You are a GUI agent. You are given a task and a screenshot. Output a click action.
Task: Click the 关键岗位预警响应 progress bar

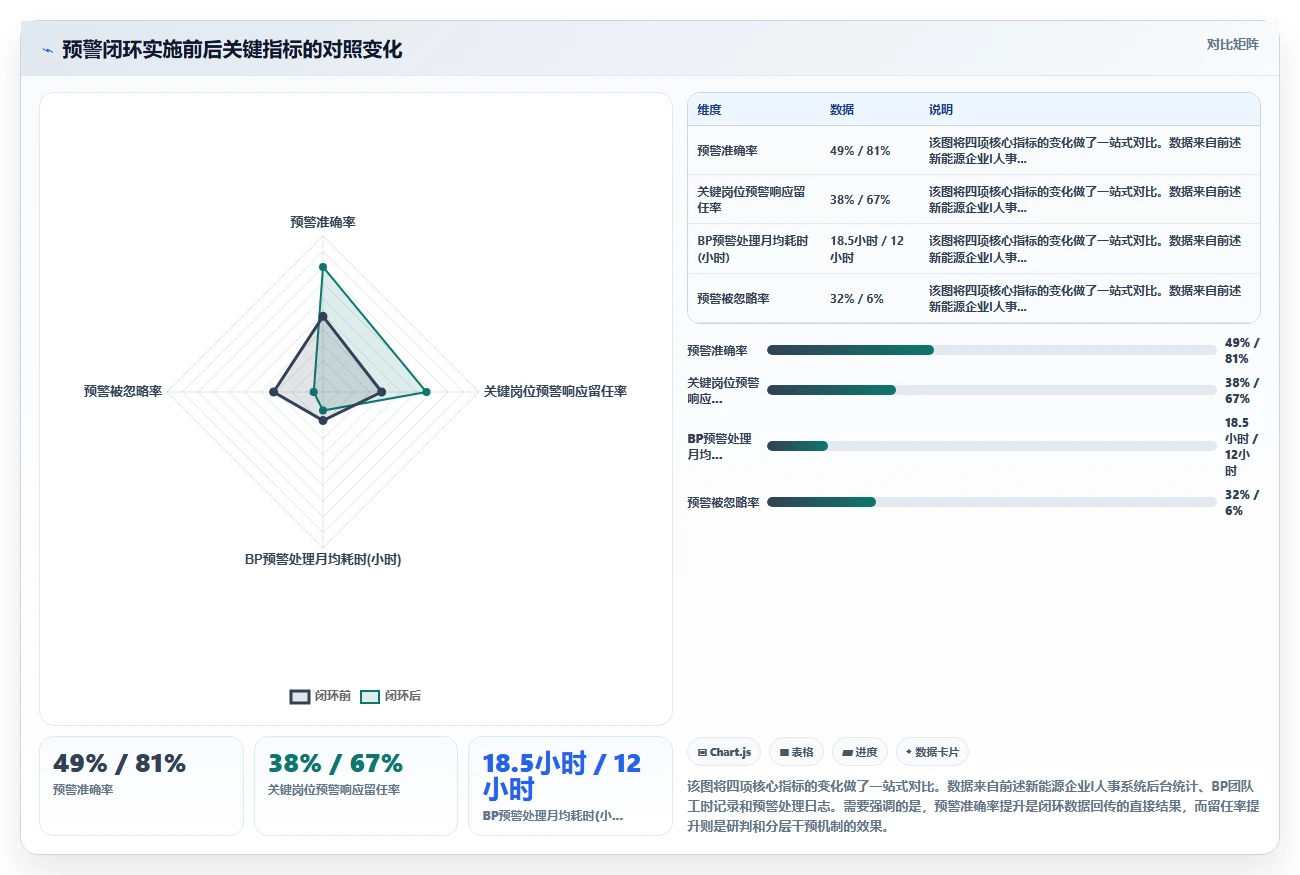[991, 390]
